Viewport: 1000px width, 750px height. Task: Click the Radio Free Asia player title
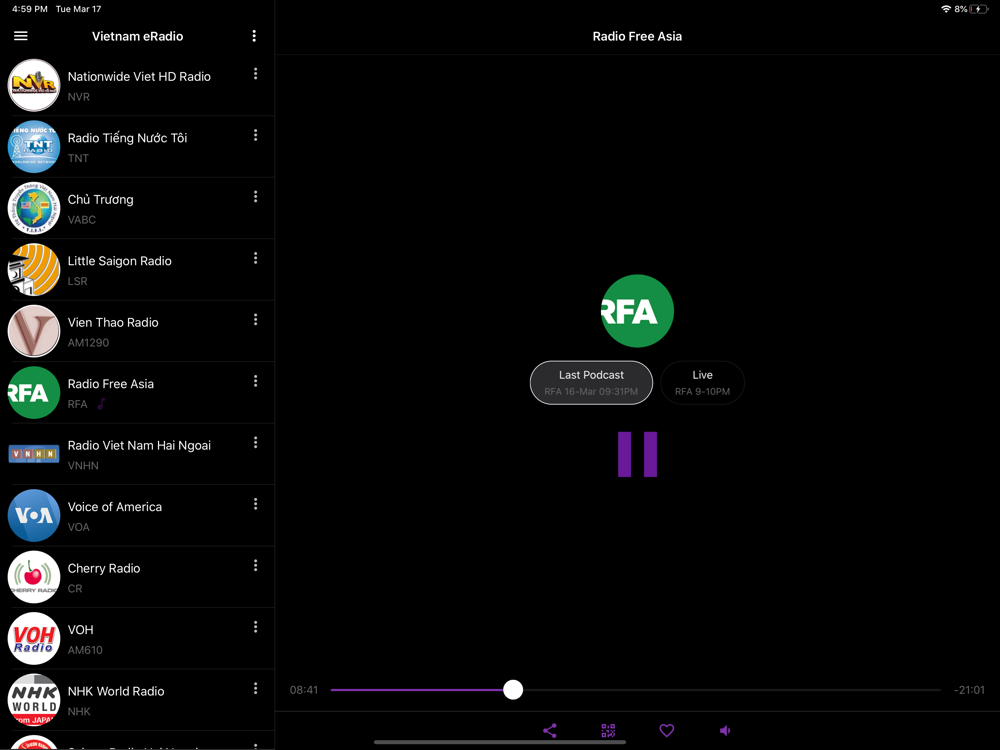(637, 36)
